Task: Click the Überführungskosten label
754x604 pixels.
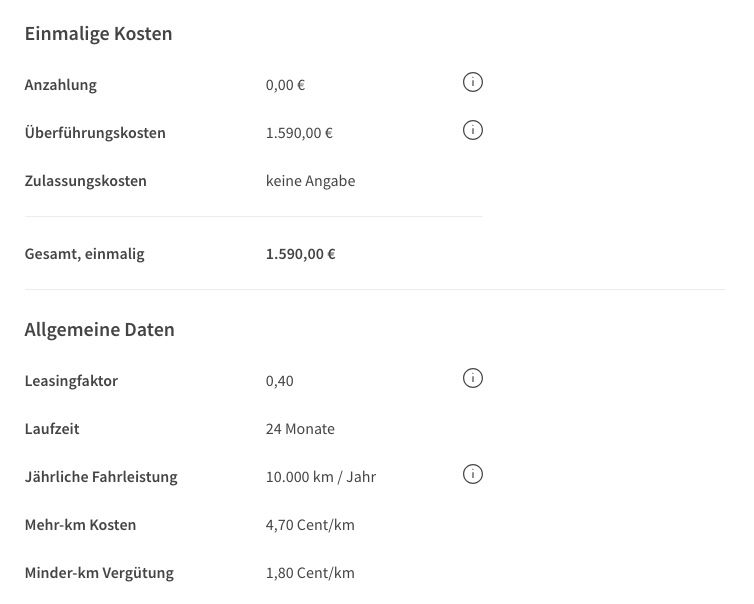Action: pos(95,133)
